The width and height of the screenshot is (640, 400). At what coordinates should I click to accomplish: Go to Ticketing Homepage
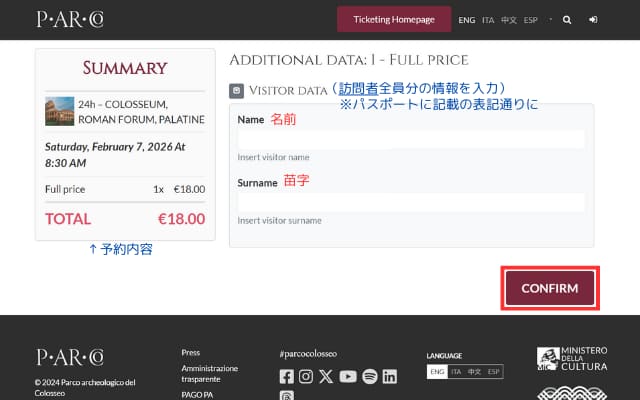click(x=394, y=20)
